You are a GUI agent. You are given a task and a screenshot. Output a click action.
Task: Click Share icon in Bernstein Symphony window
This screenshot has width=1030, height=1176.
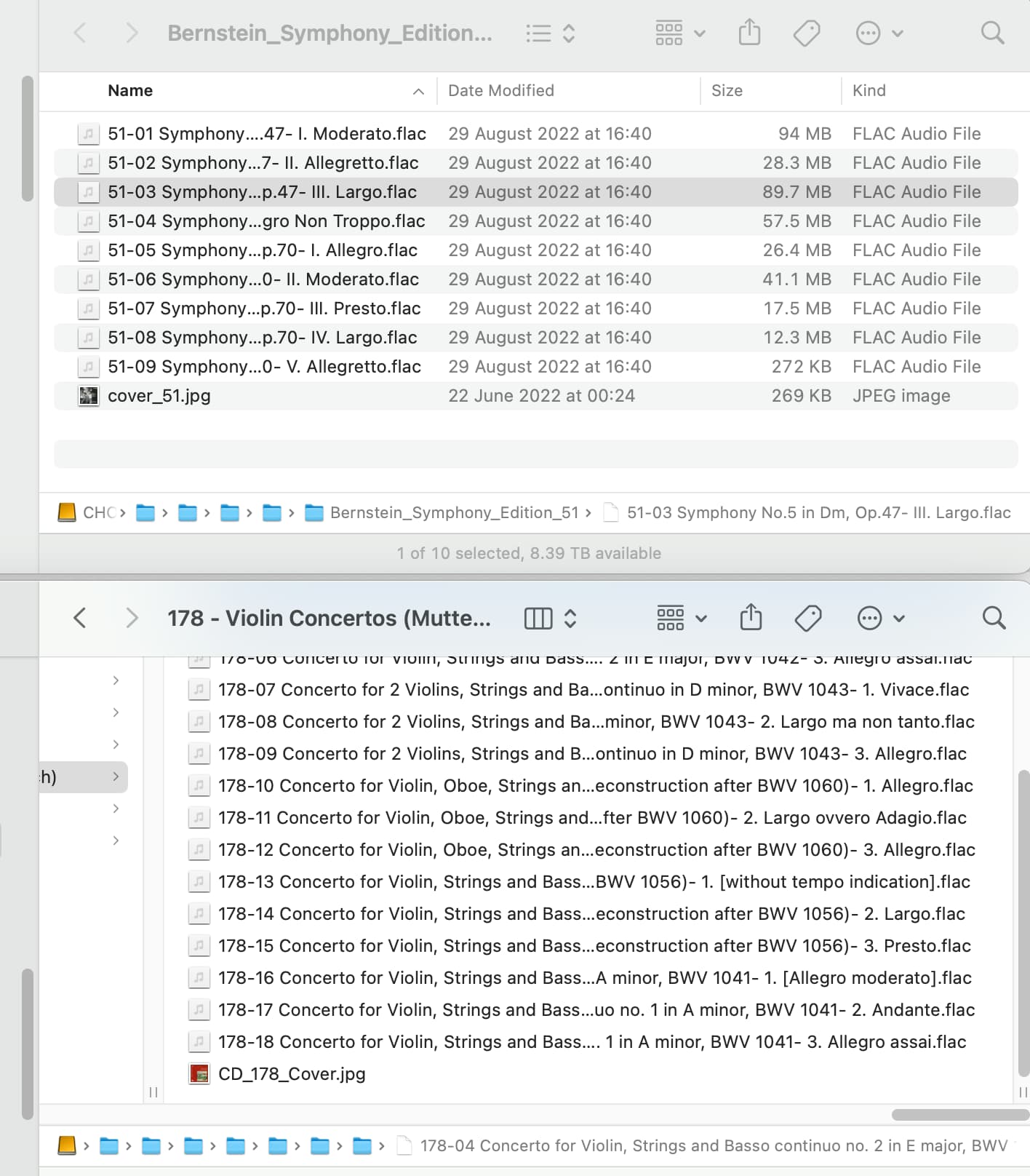749,33
